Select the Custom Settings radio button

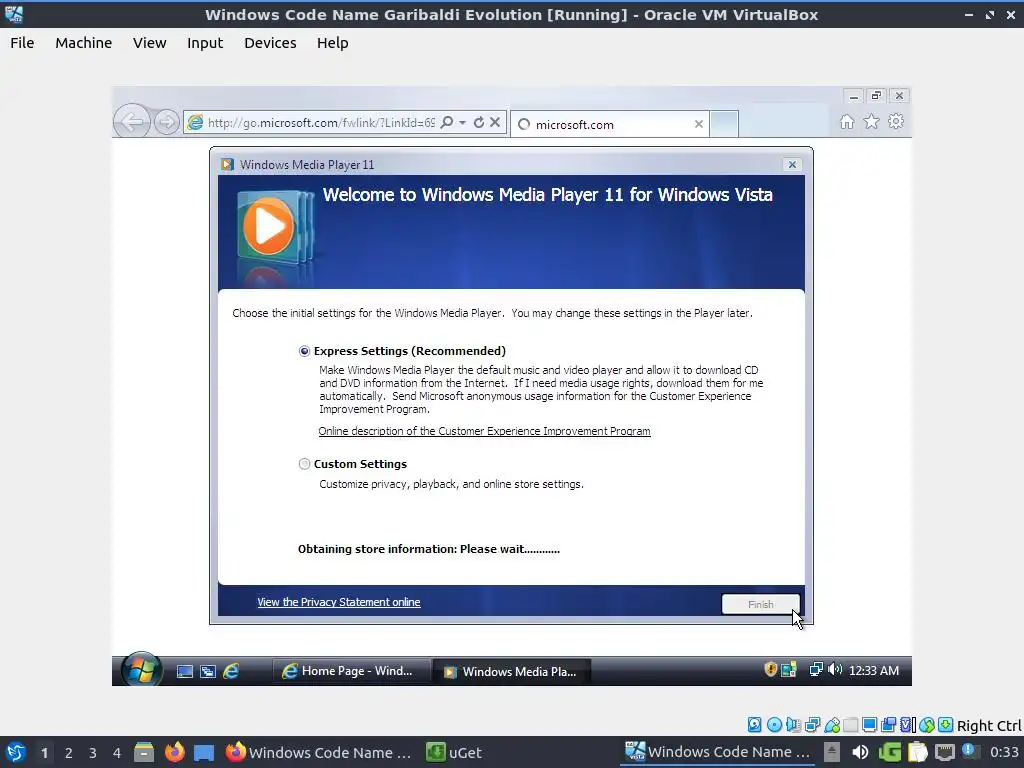[304, 464]
